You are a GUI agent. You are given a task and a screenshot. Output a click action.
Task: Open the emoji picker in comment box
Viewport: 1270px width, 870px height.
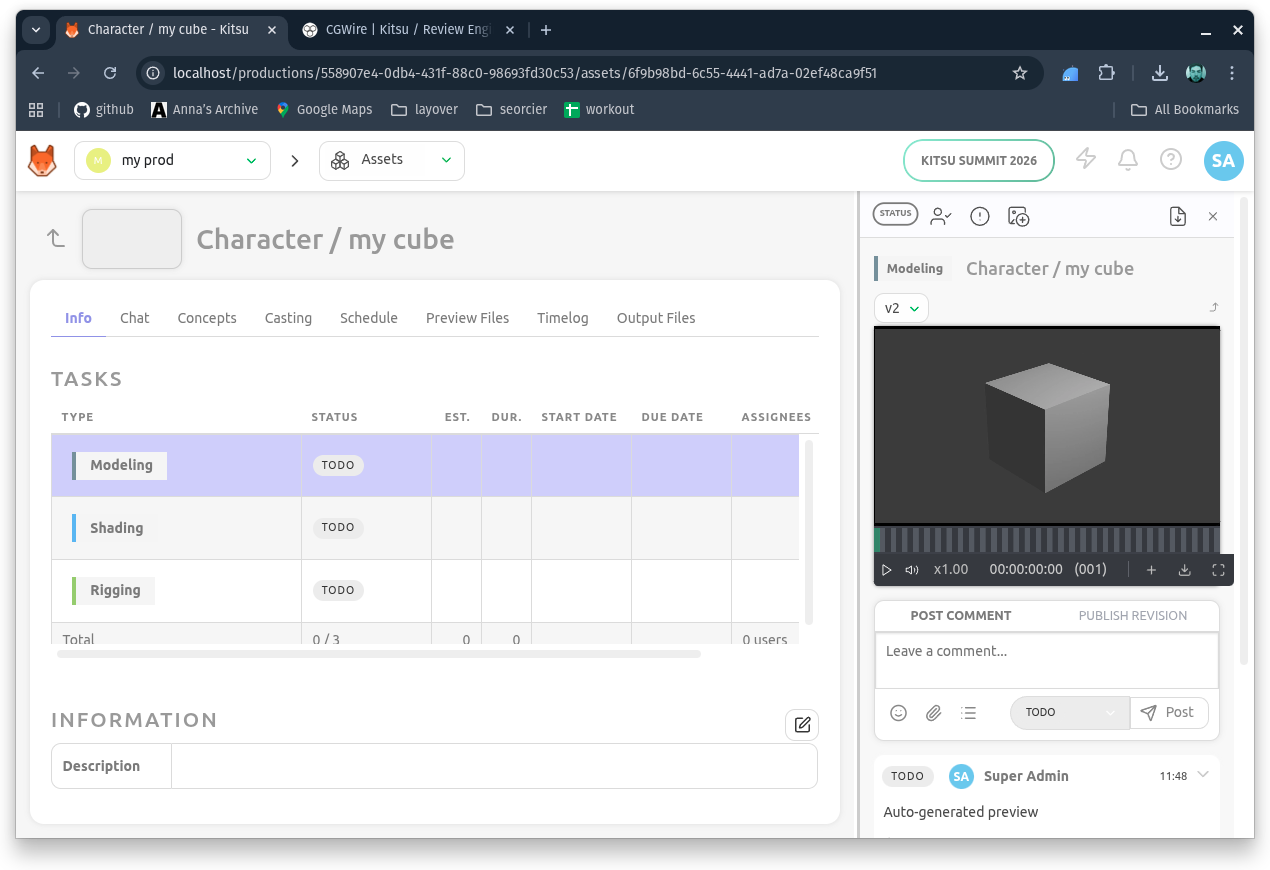898,713
